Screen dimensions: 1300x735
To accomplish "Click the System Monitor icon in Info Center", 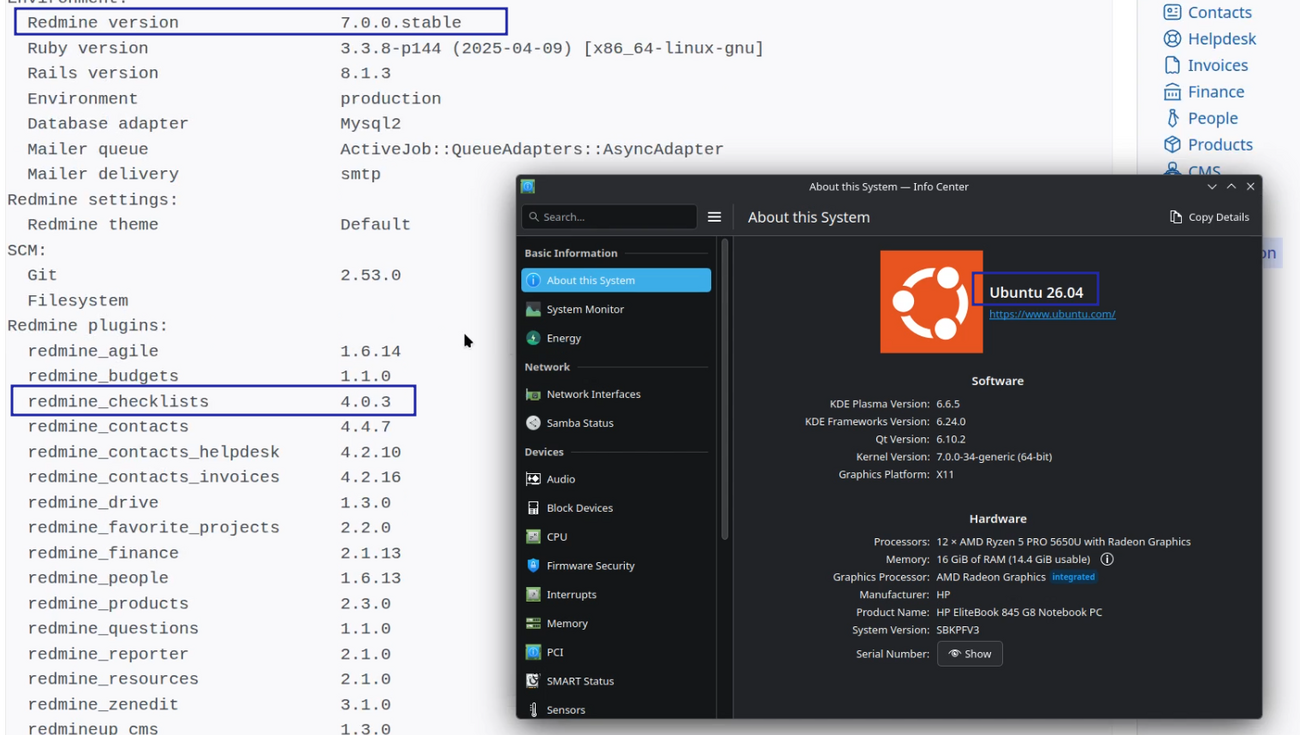I will [533, 309].
